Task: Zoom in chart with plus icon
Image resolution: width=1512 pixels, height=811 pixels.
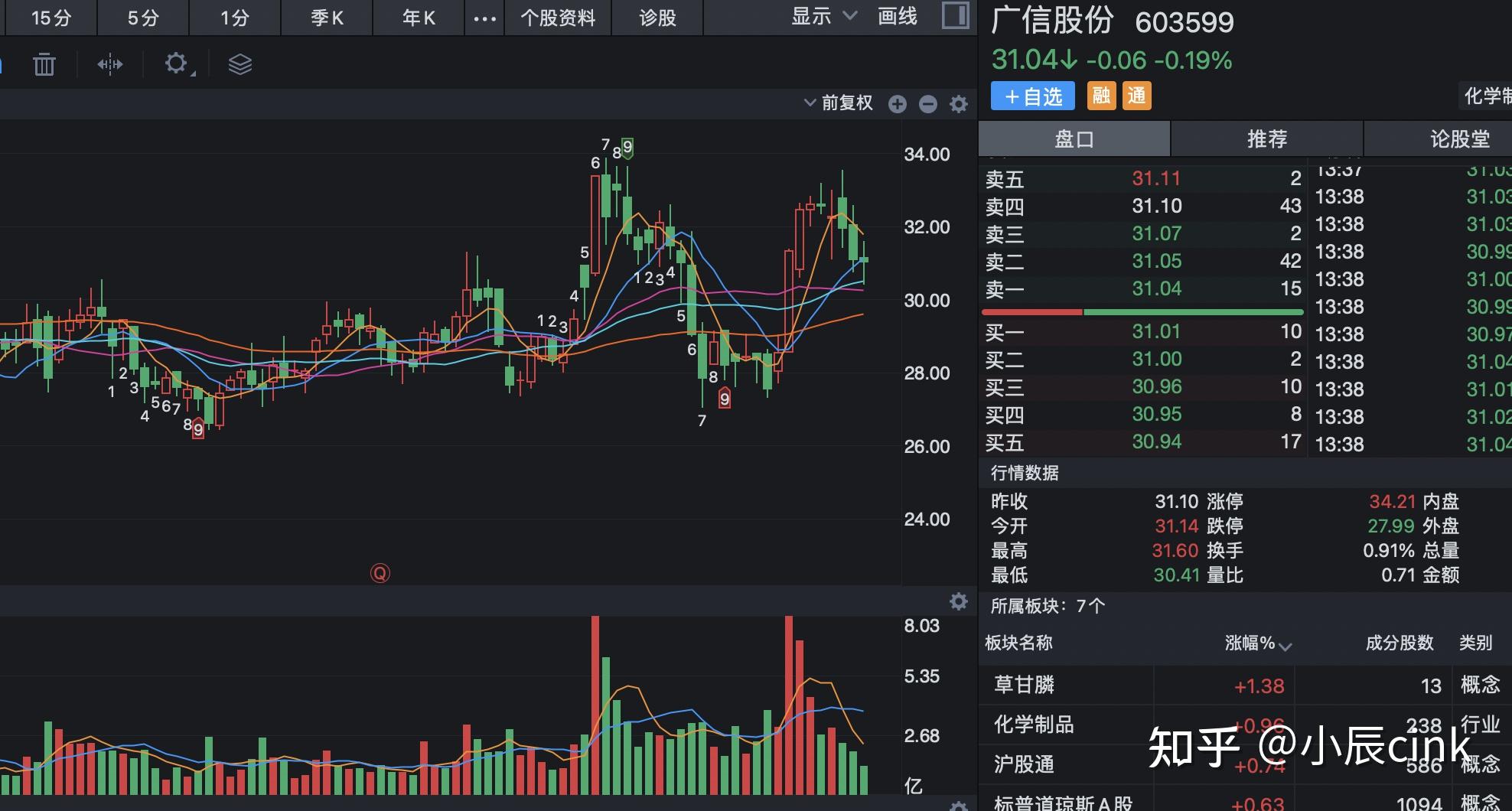Action: (x=898, y=104)
